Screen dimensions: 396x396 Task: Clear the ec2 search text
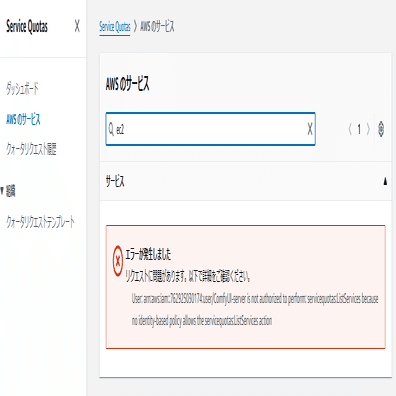tap(310, 129)
